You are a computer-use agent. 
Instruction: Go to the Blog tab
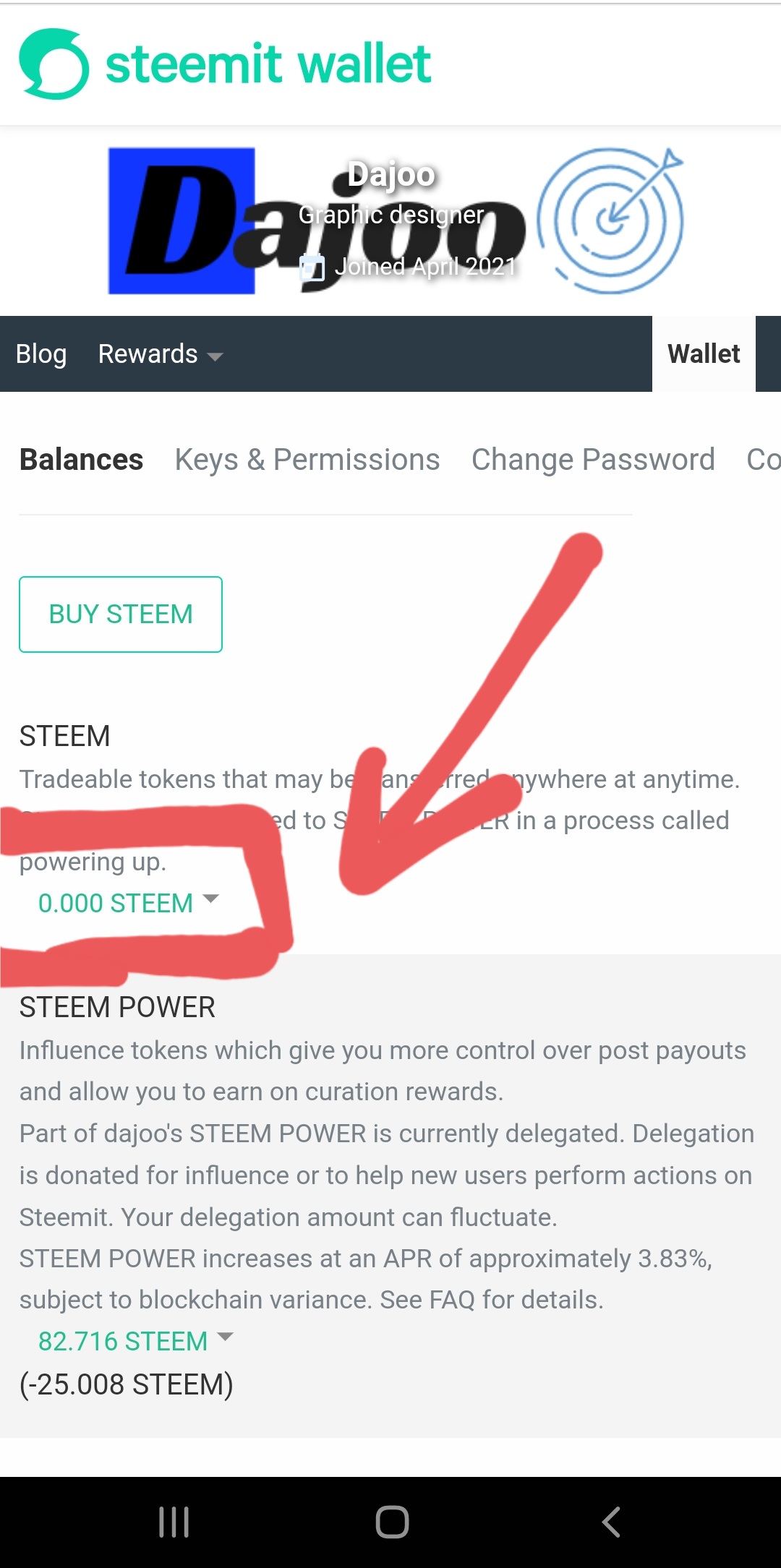pyautogui.click(x=41, y=354)
